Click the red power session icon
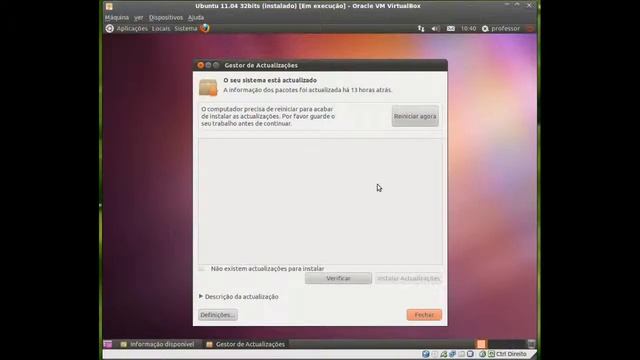The image size is (640, 360). (x=530, y=29)
